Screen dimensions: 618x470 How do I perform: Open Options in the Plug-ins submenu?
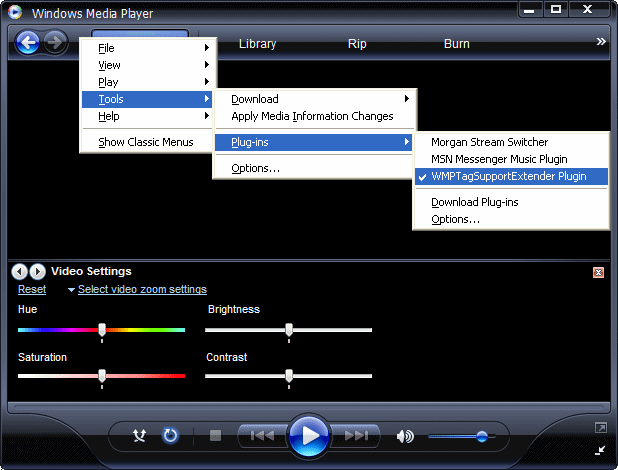point(511,219)
